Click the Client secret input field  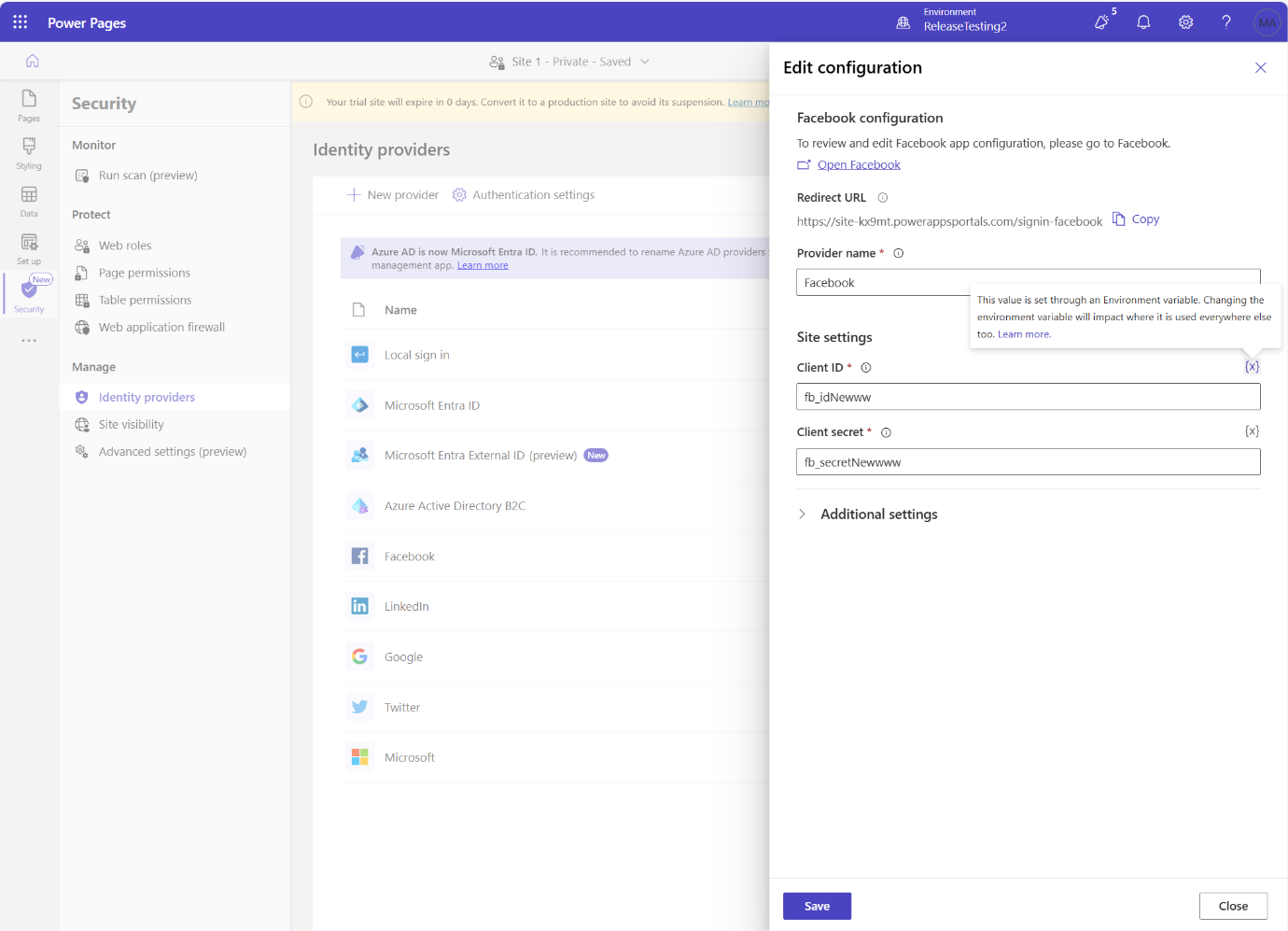[x=1029, y=462]
